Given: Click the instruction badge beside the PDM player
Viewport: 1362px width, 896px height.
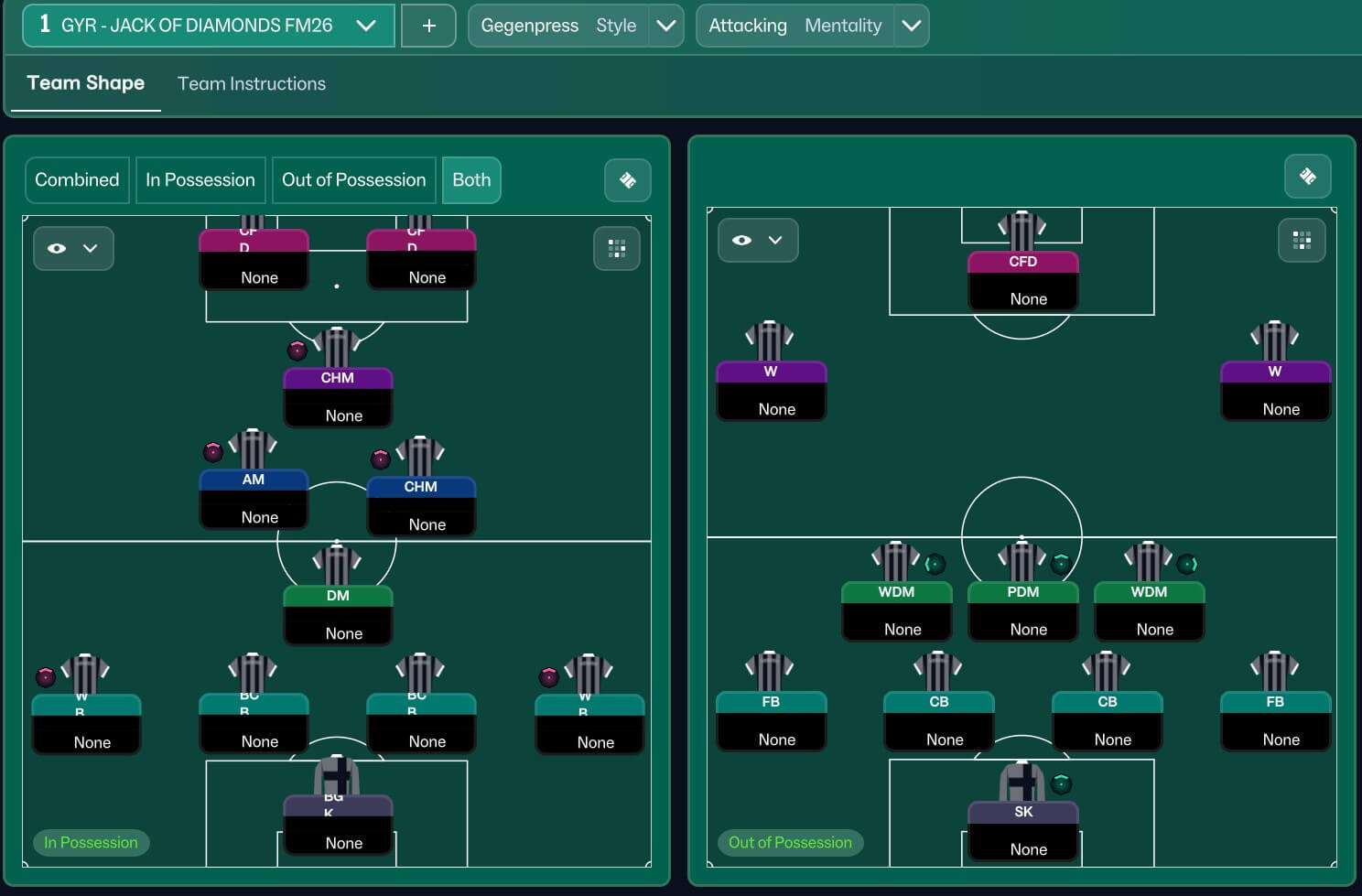Looking at the screenshot, I should click(1061, 563).
